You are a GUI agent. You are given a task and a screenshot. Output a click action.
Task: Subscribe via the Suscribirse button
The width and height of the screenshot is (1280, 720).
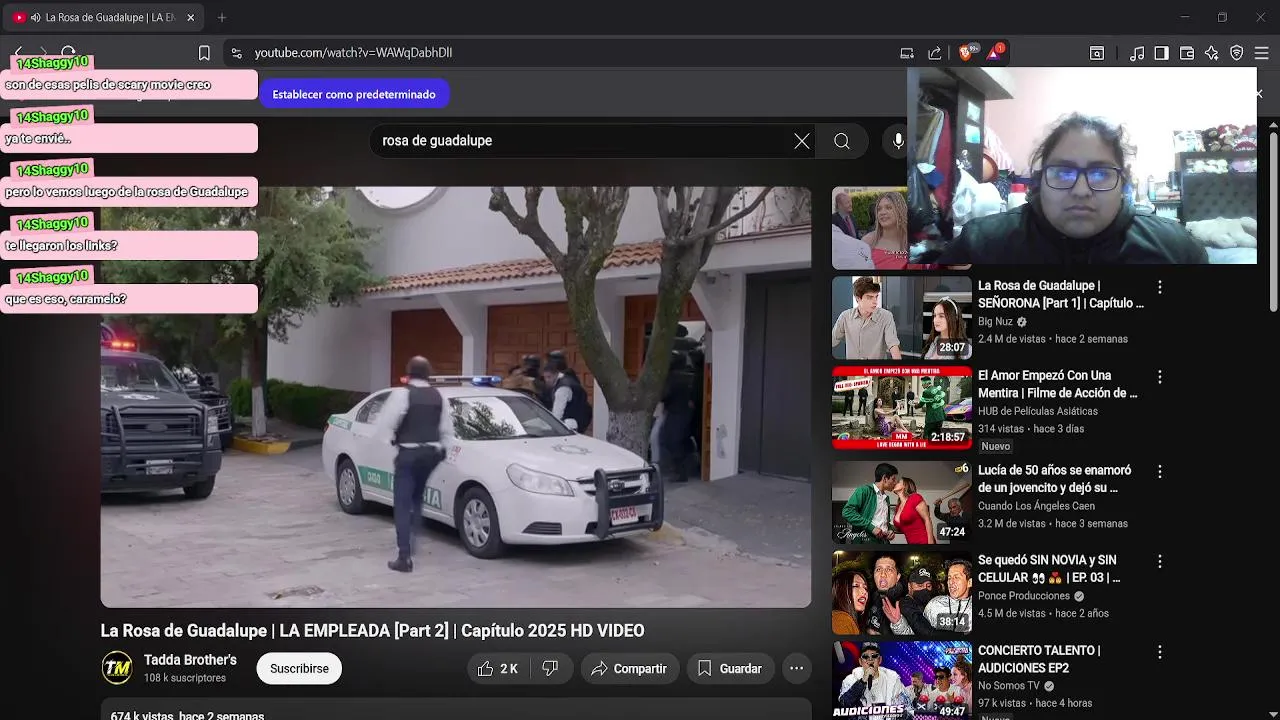pos(299,668)
